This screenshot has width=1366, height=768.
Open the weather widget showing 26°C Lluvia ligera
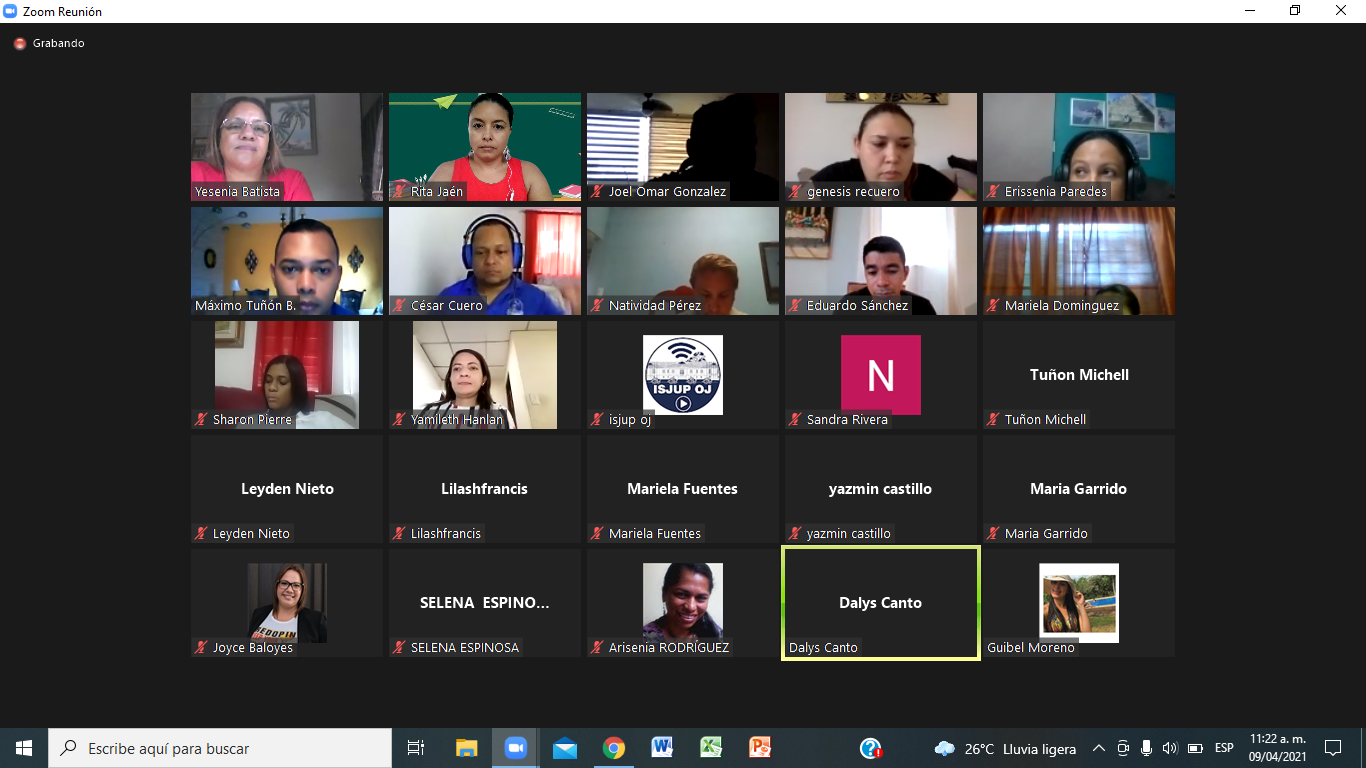coord(1005,748)
